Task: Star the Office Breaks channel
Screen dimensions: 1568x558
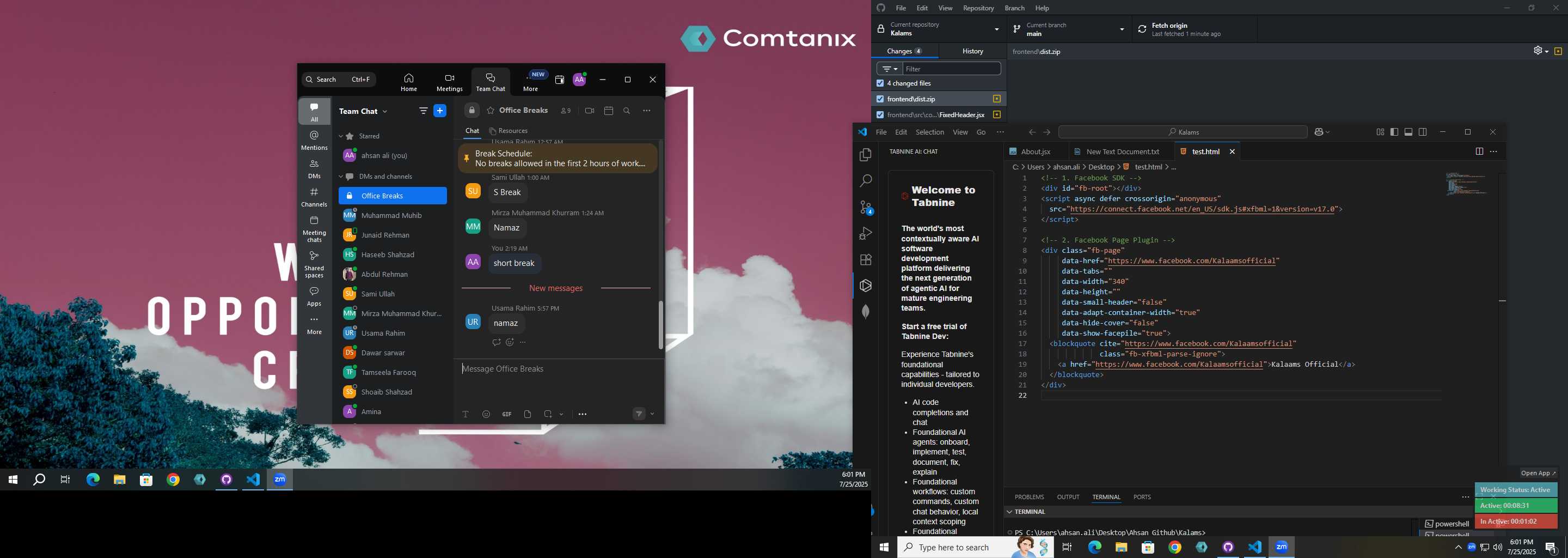Action: tap(491, 111)
